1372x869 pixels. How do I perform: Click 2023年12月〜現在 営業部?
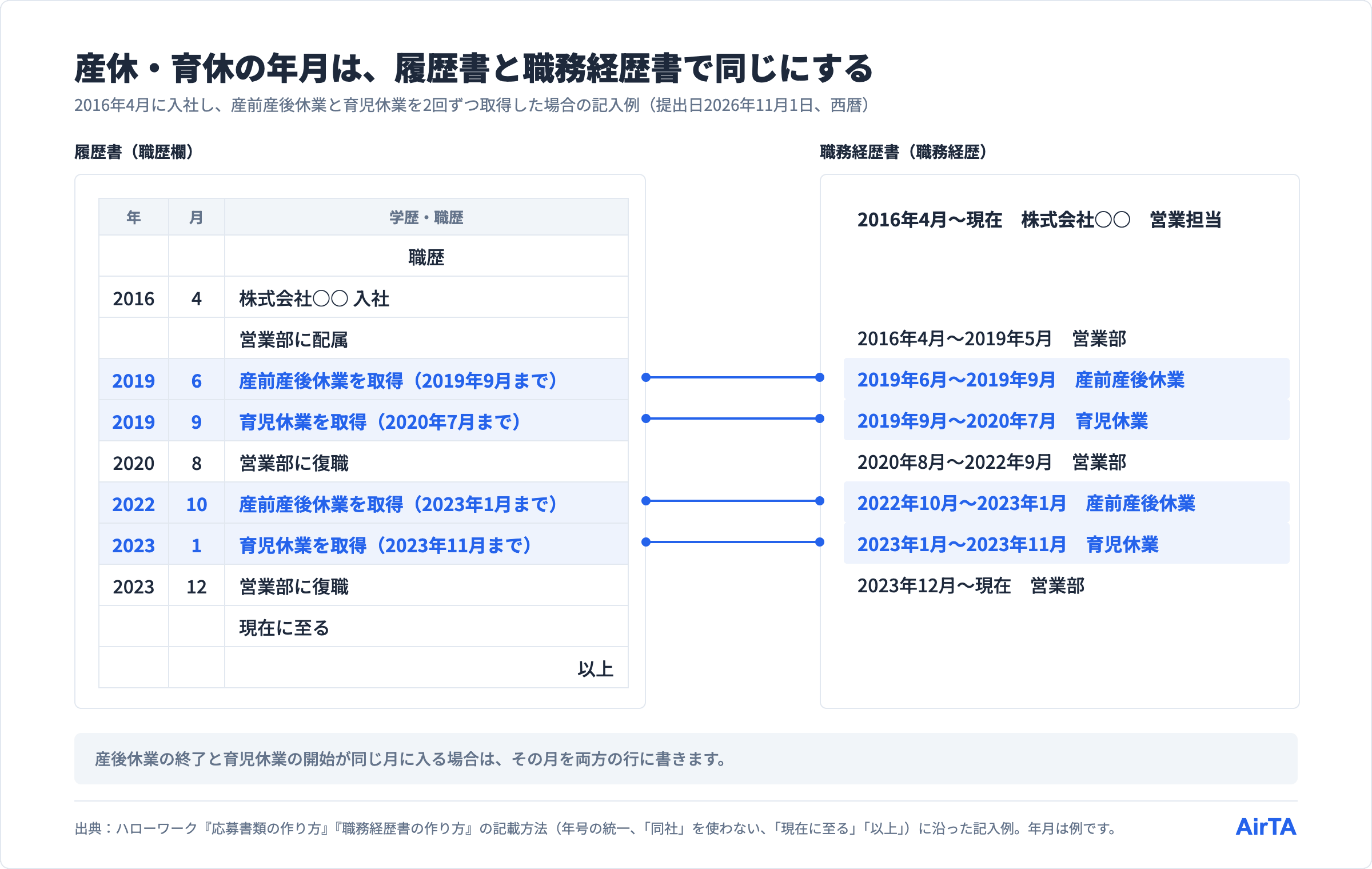tap(971, 585)
